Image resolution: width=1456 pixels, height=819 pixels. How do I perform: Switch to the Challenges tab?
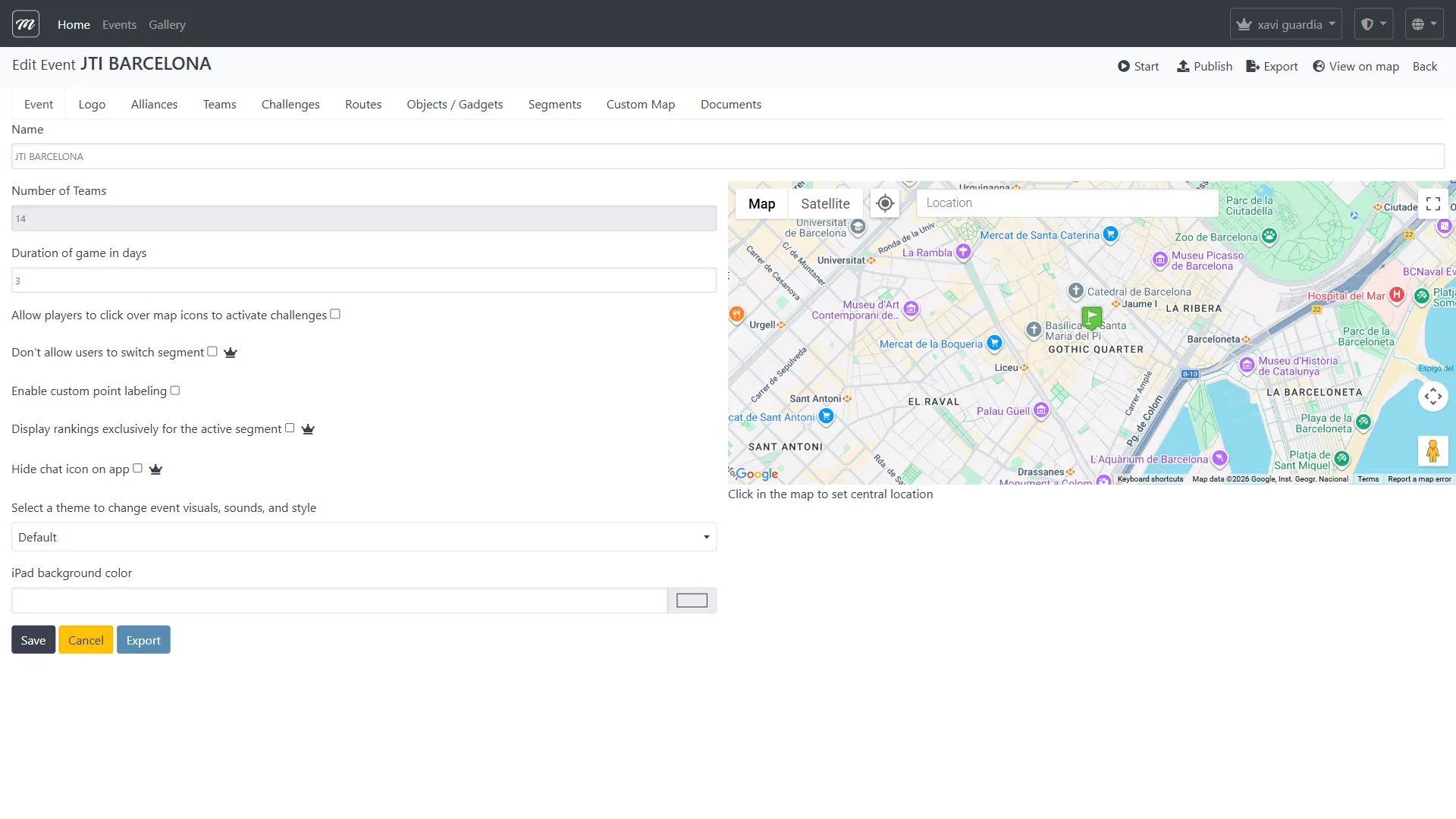(x=290, y=104)
